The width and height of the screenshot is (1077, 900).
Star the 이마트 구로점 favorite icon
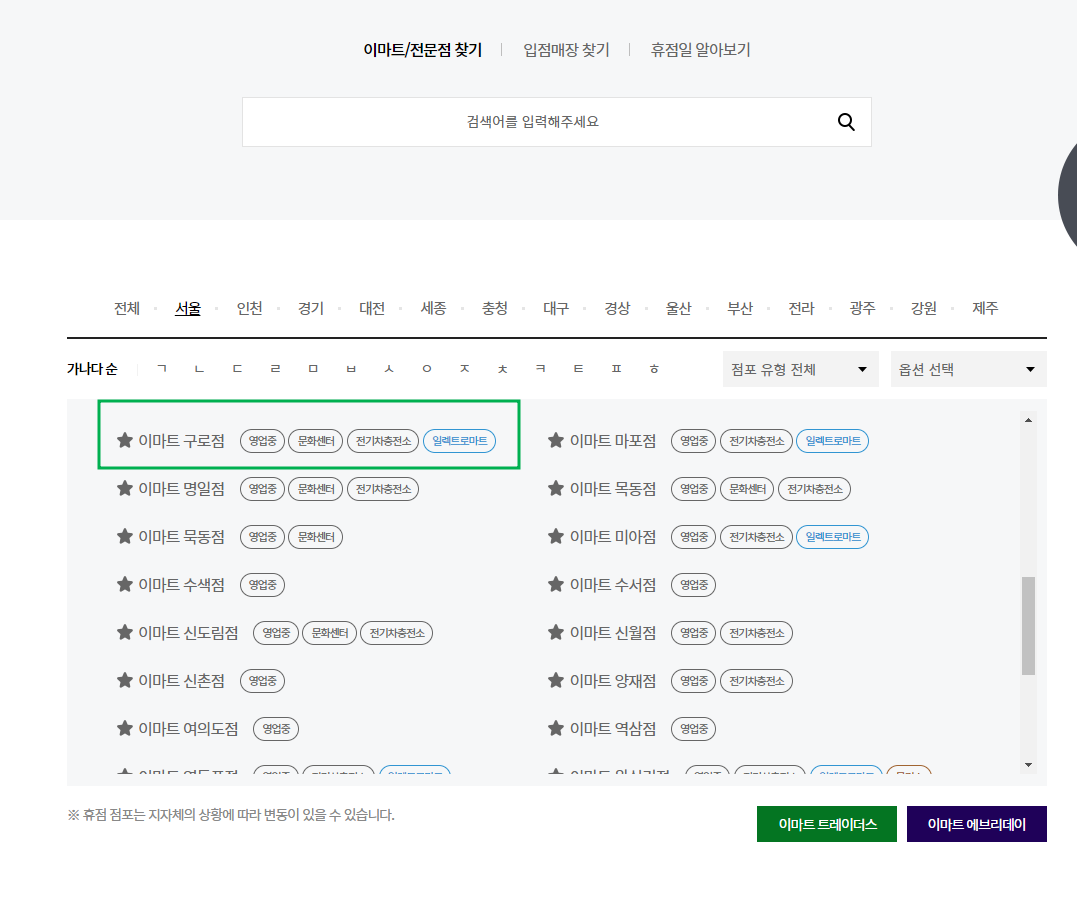pyautogui.click(x=124, y=440)
